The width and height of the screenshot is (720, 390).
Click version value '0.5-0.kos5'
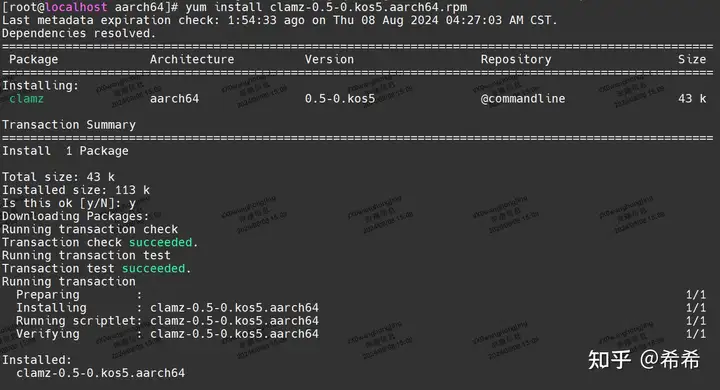340,99
